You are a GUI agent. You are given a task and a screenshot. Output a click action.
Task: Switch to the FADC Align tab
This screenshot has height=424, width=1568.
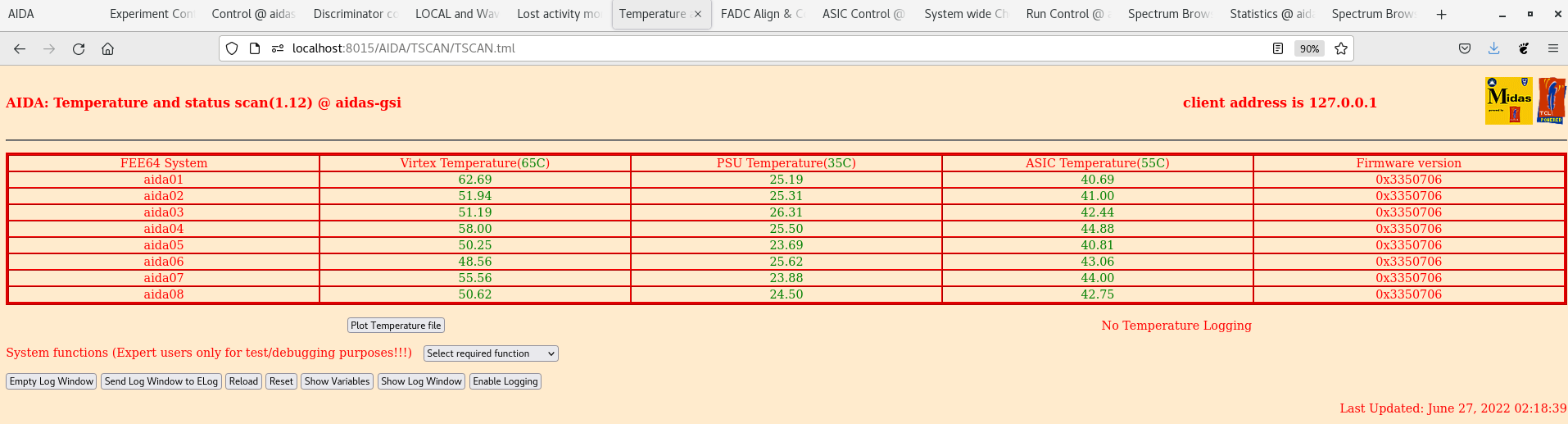[763, 14]
